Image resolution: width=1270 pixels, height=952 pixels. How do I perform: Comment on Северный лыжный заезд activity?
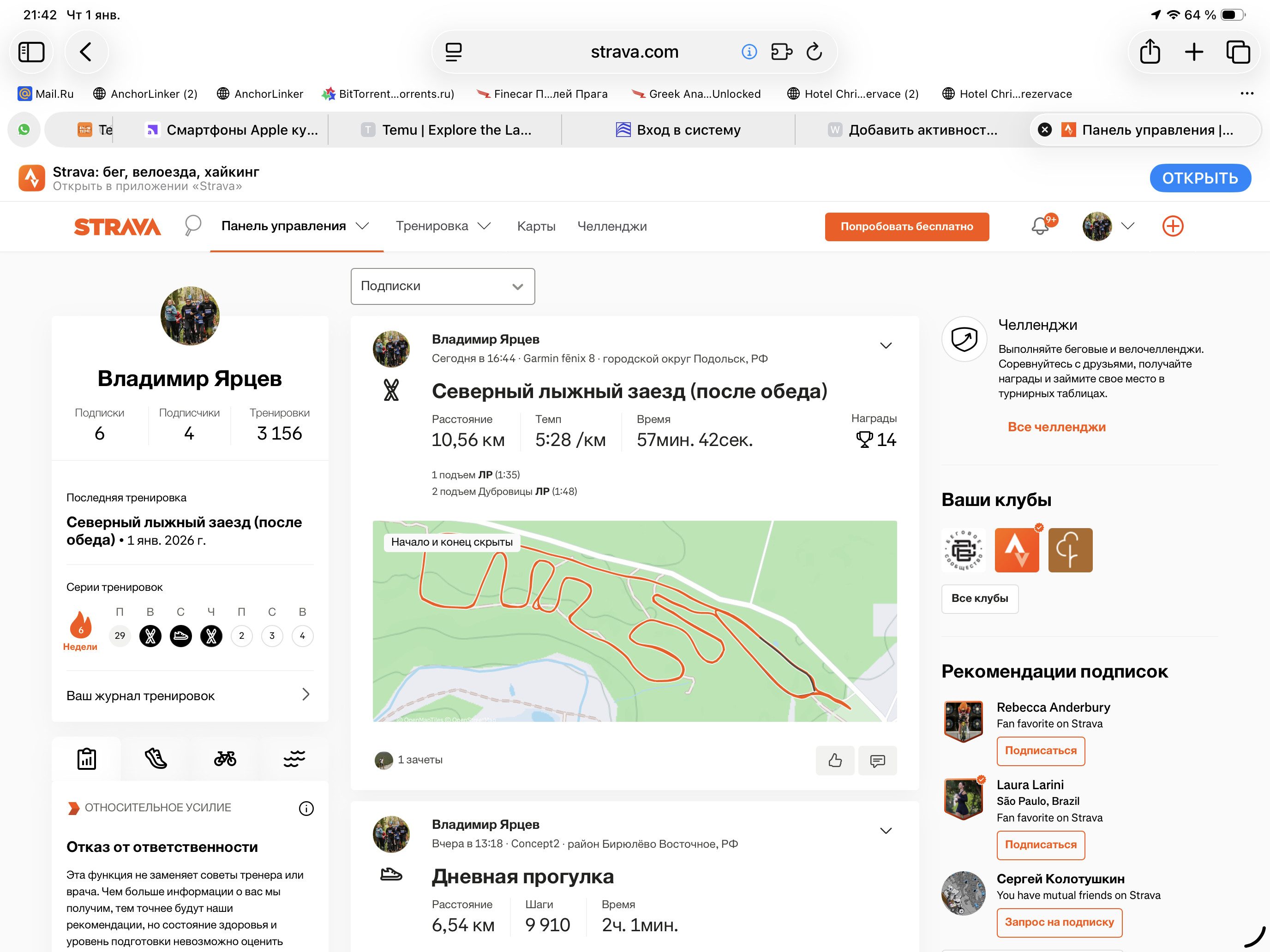point(877,760)
